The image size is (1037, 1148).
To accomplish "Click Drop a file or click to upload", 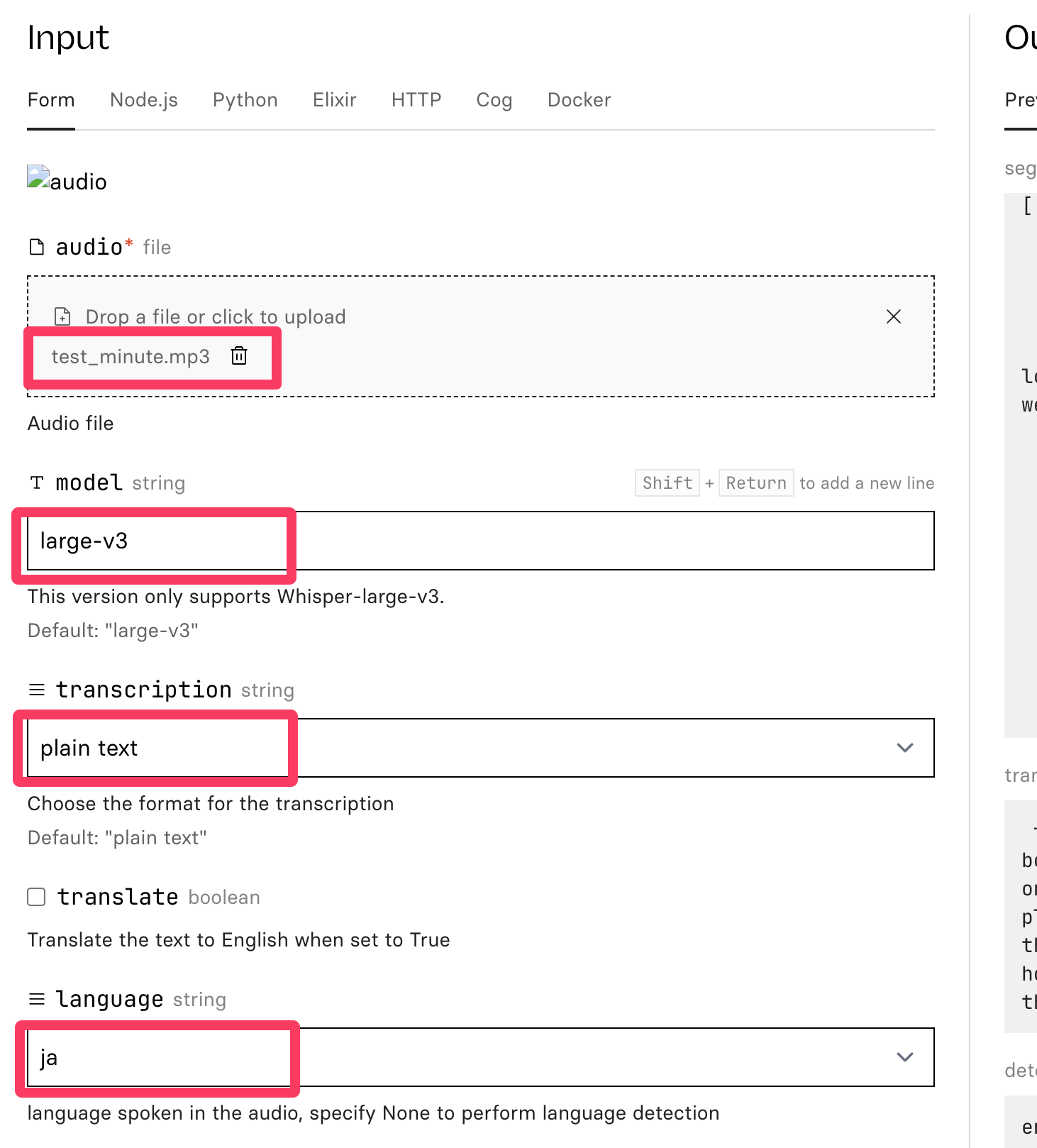I will click(x=216, y=316).
